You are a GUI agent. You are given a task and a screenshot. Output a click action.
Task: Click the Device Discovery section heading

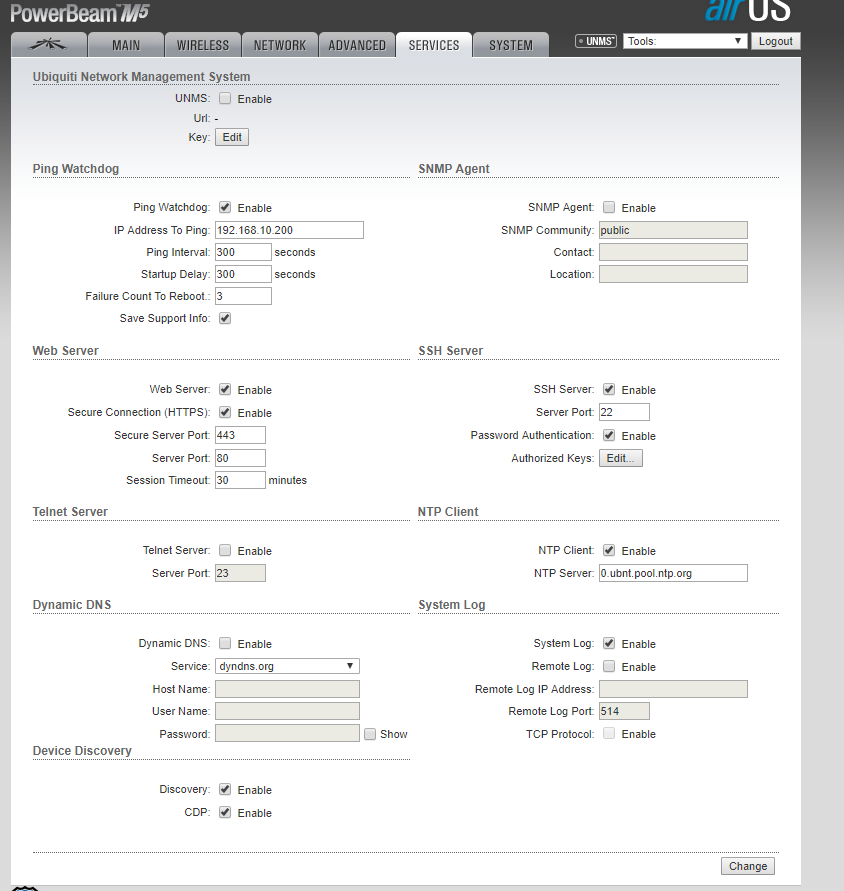click(82, 751)
